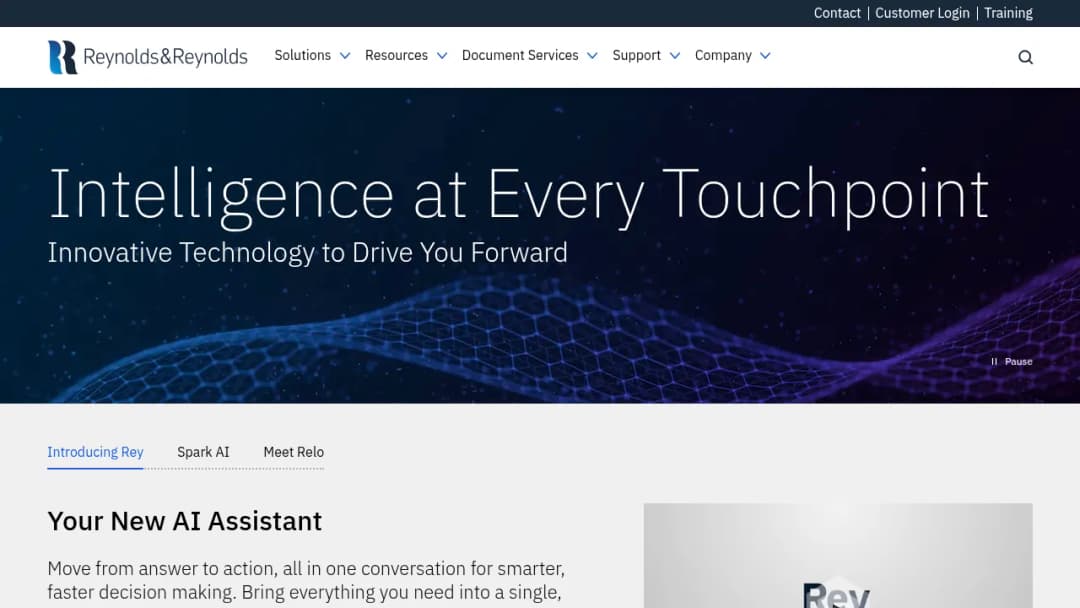The image size is (1080, 608).
Task: Visit the Training link
Action: (x=1008, y=13)
